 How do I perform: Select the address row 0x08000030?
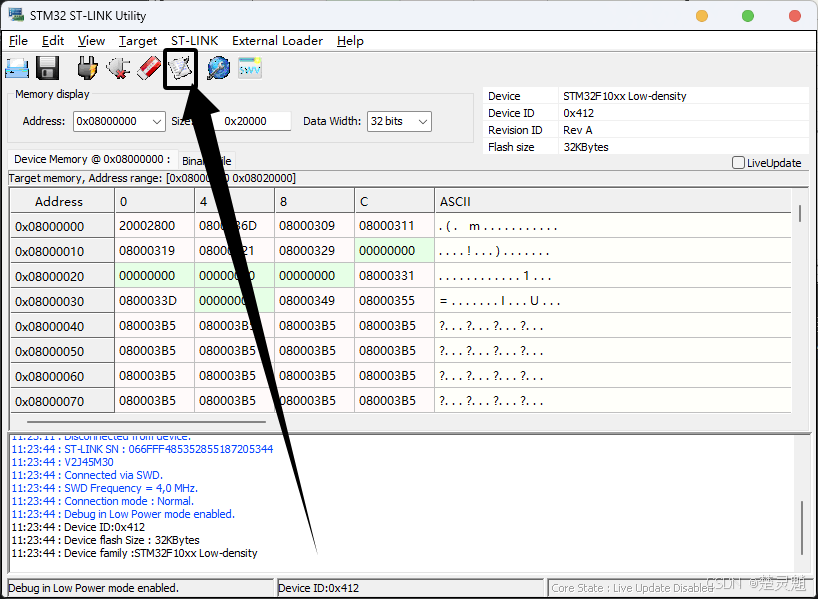[x=62, y=301]
